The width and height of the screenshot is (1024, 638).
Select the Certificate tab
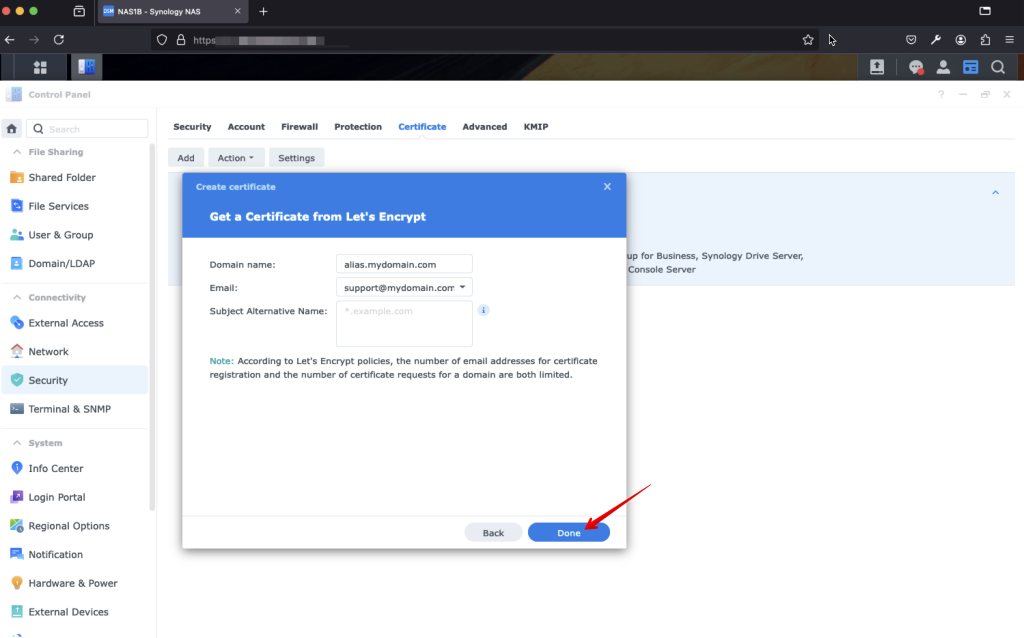click(422, 127)
